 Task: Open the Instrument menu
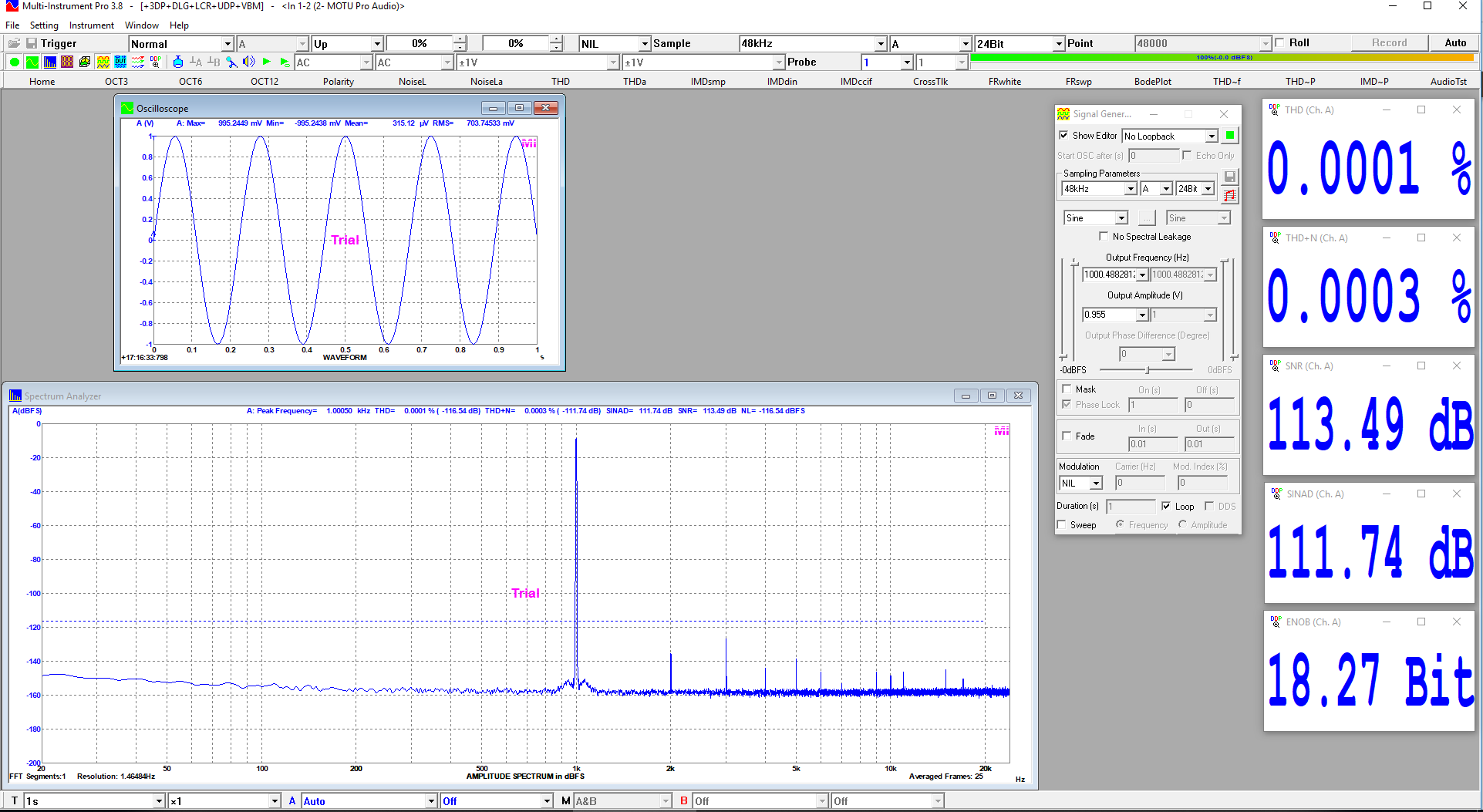[x=92, y=25]
